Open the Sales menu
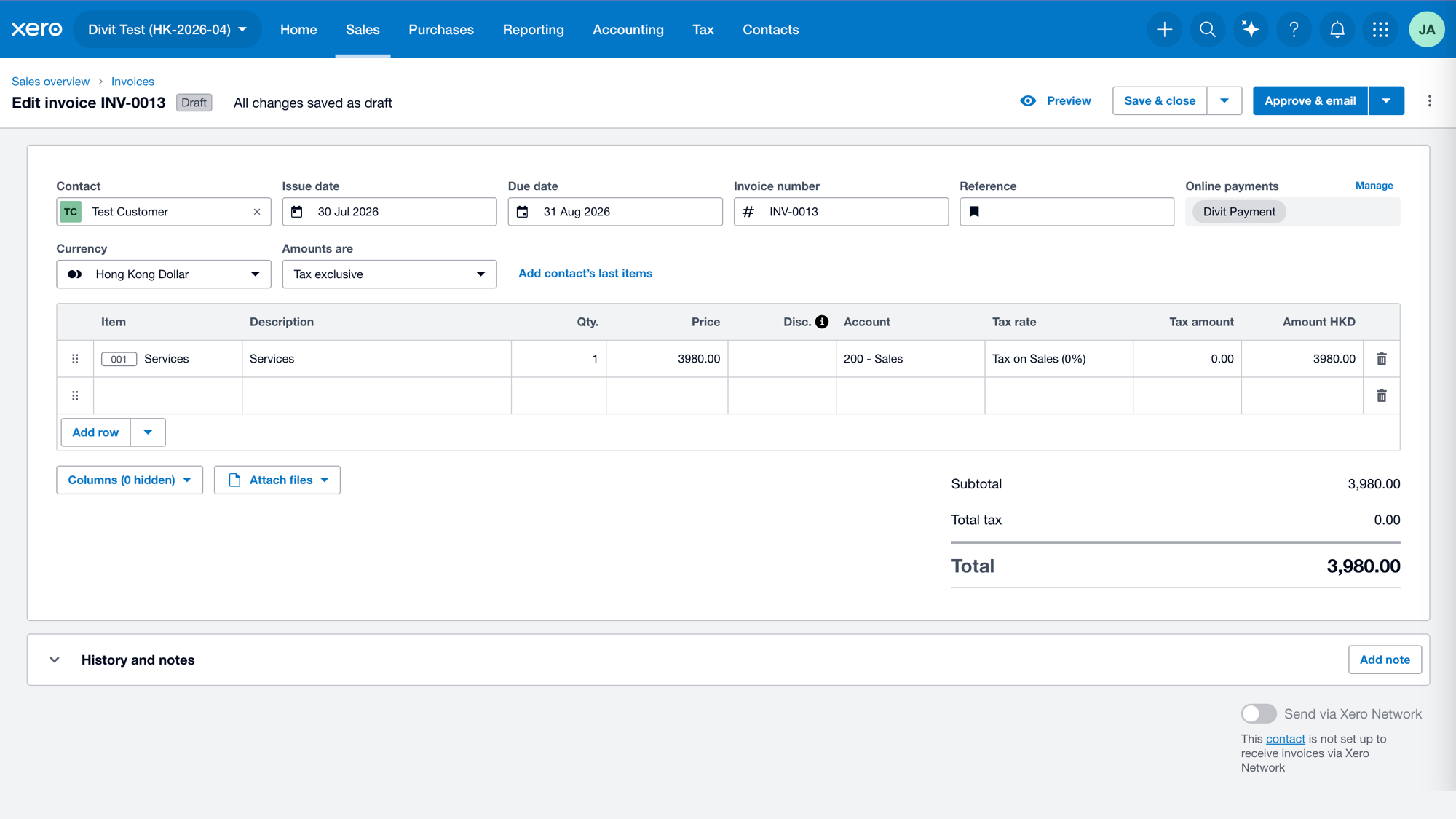1456x819 pixels. (x=363, y=29)
